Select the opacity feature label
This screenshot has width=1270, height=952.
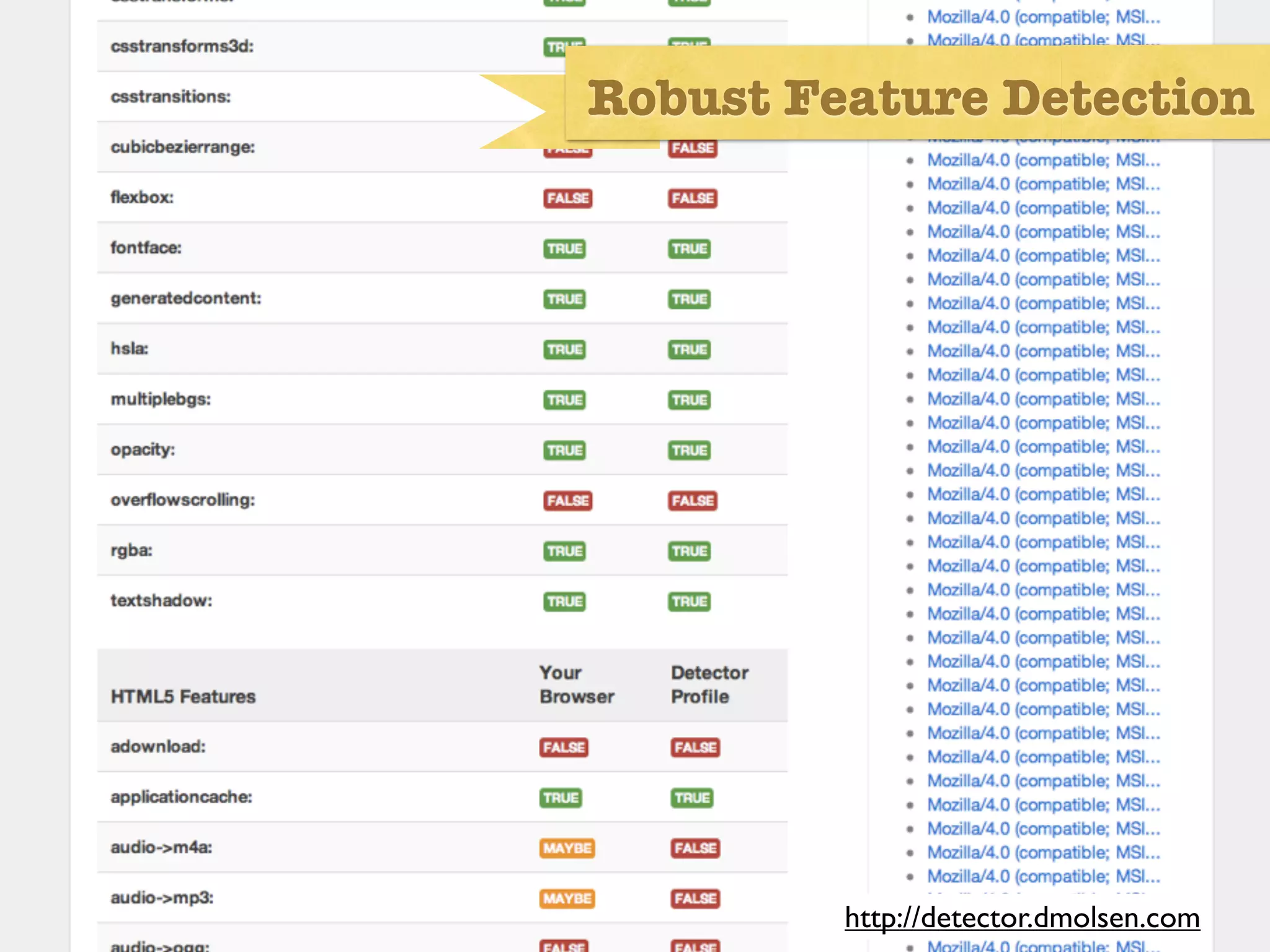143,450
